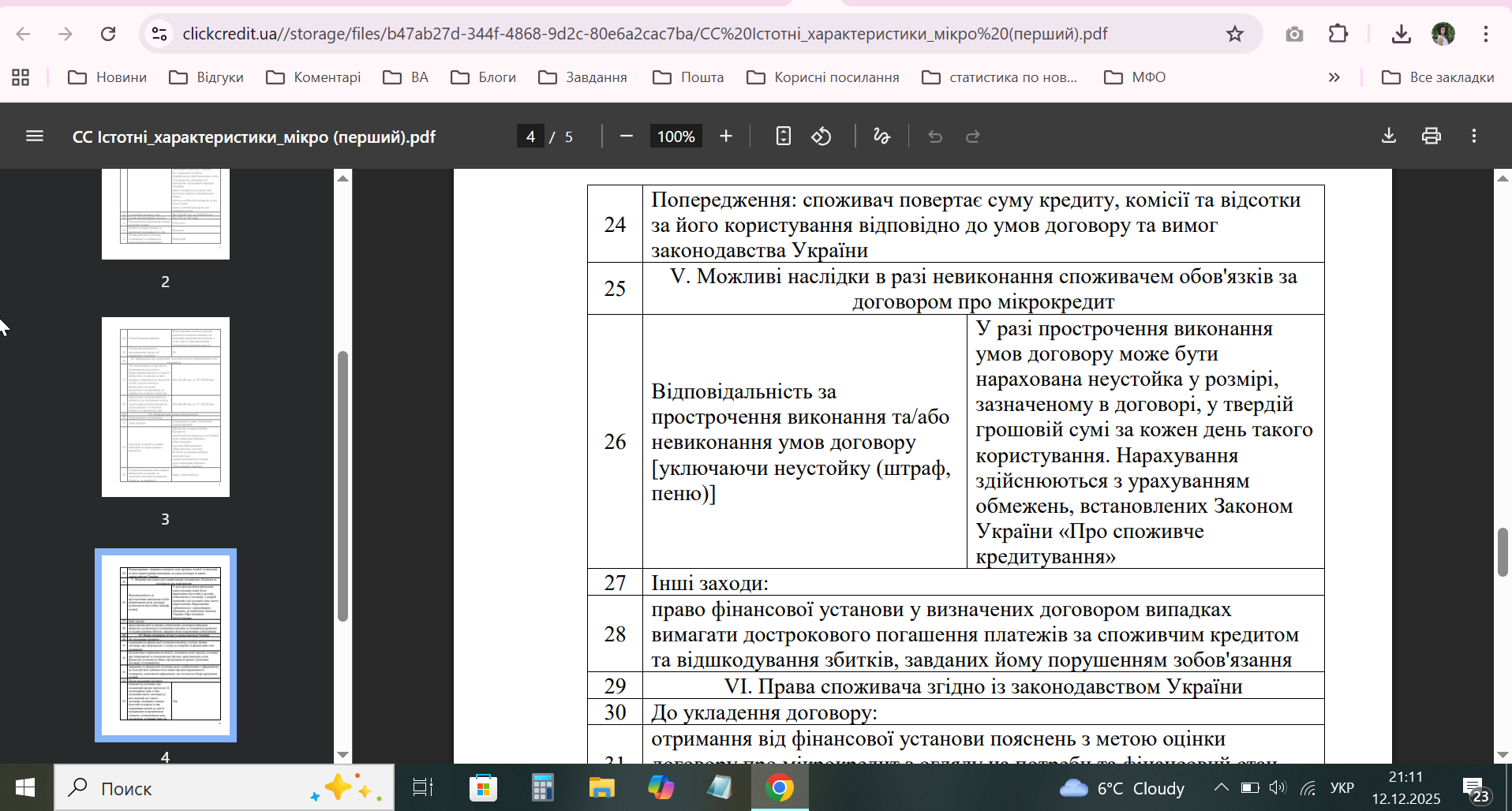Open the Chrome extensions puzzle icon
The height and width of the screenshot is (811, 1512).
pos(1338,34)
